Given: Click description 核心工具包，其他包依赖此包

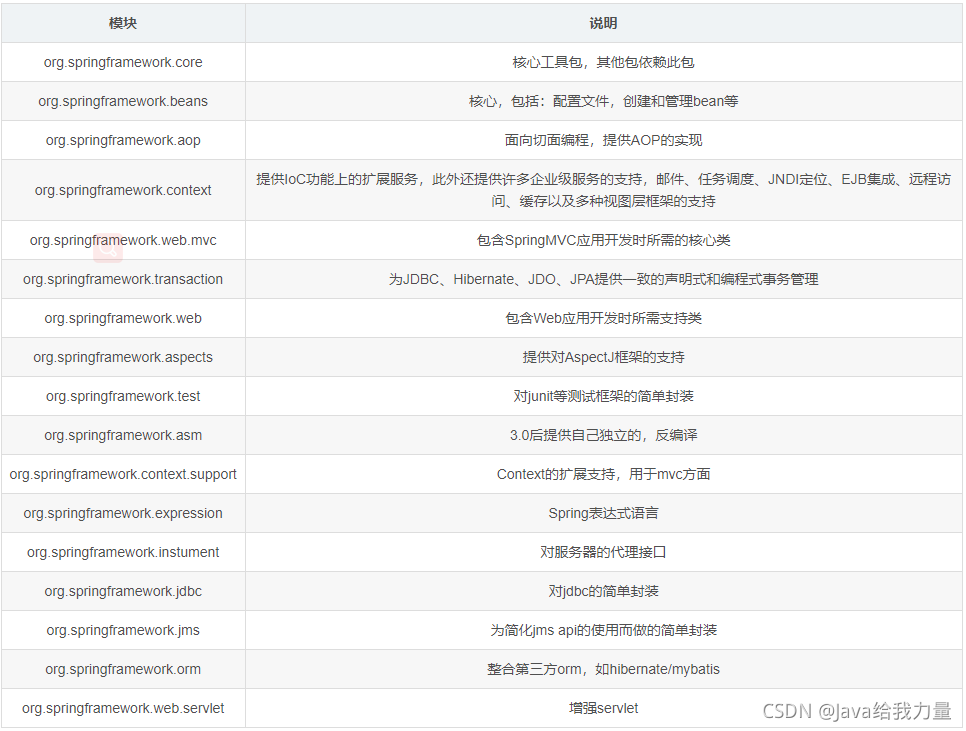Looking at the screenshot, I should 603,62.
